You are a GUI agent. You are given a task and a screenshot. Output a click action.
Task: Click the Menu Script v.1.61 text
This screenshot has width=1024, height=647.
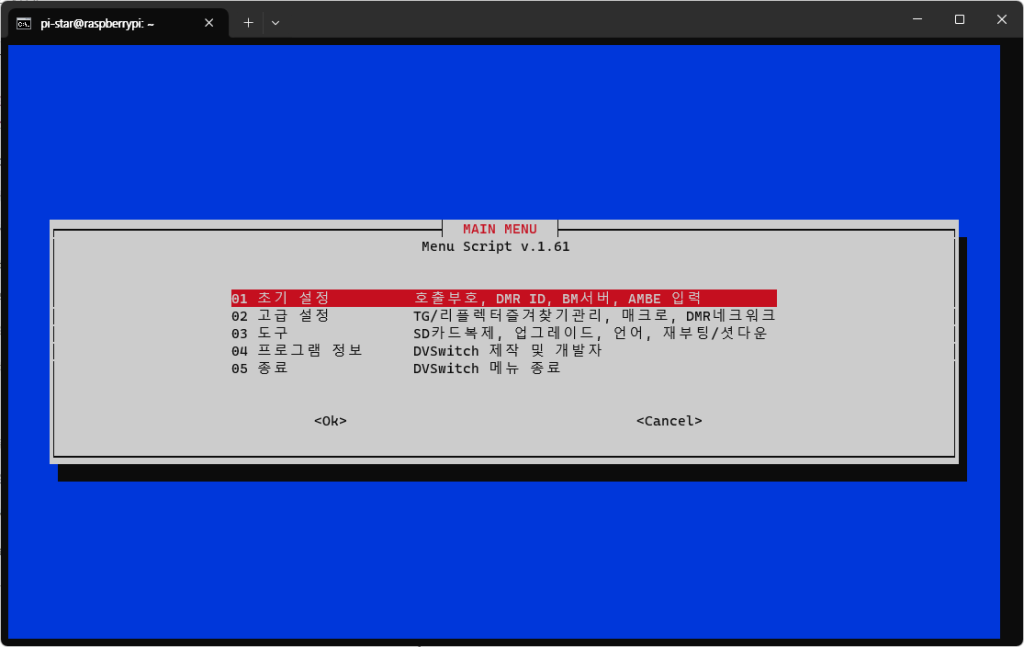(495, 247)
